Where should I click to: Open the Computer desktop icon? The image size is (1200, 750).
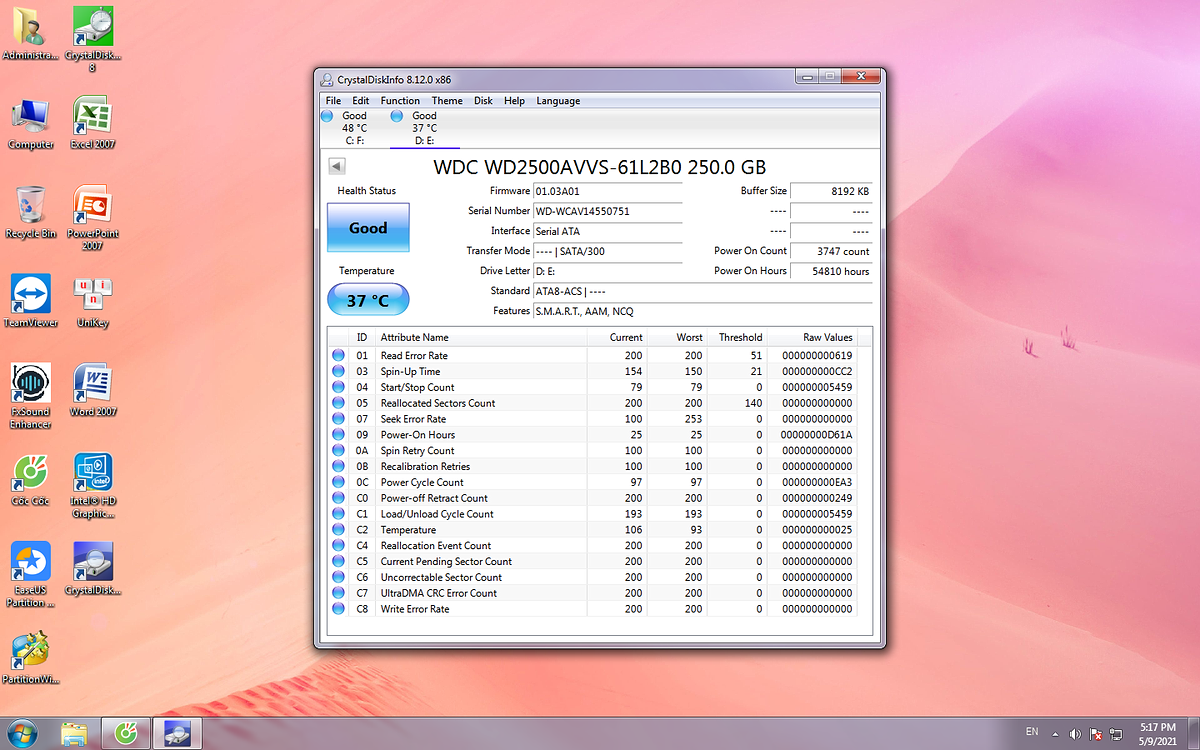pyautogui.click(x=31, y=123)
